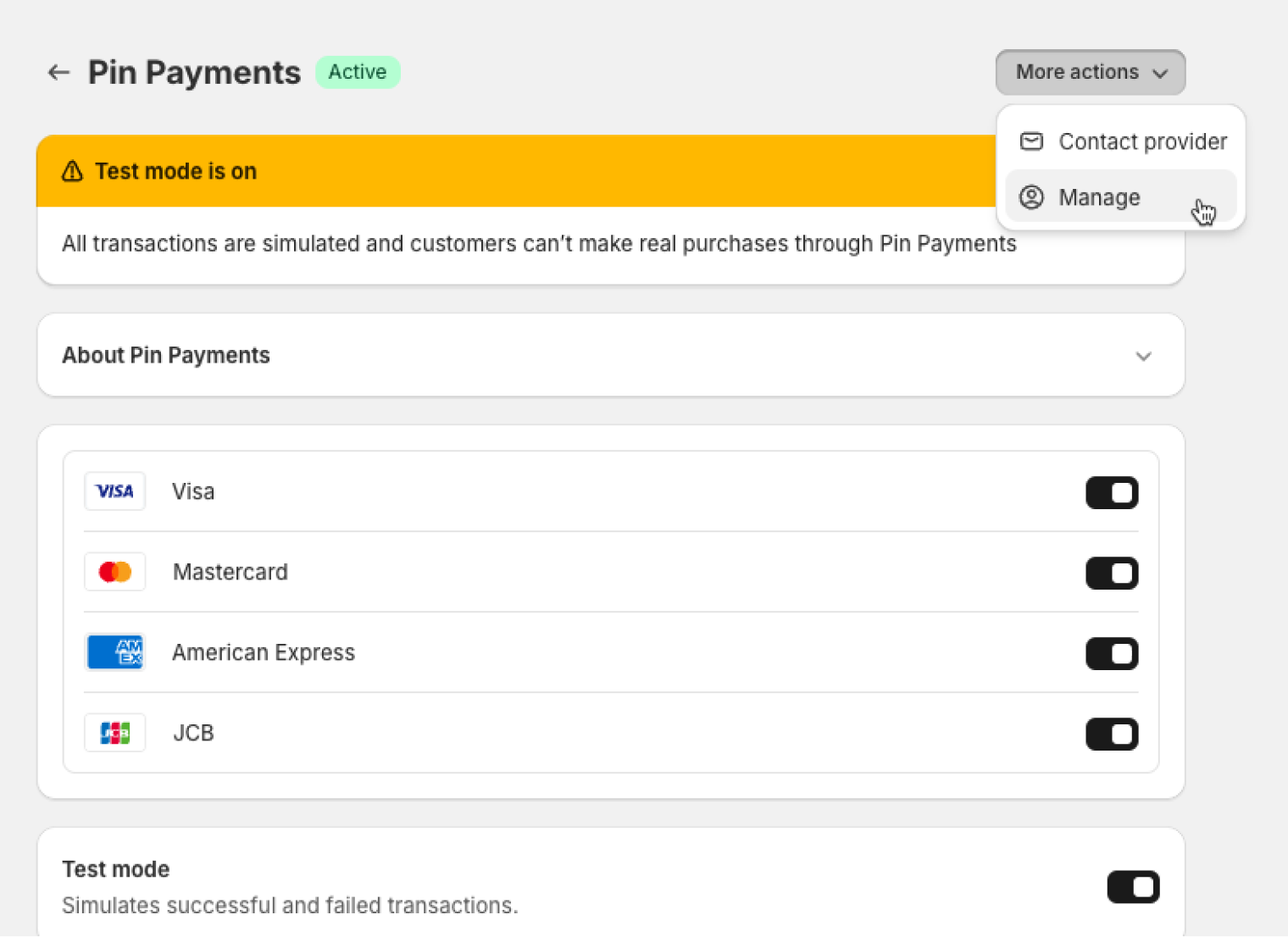Click the 'Test mode is on' banner heading

coord(175,171)
